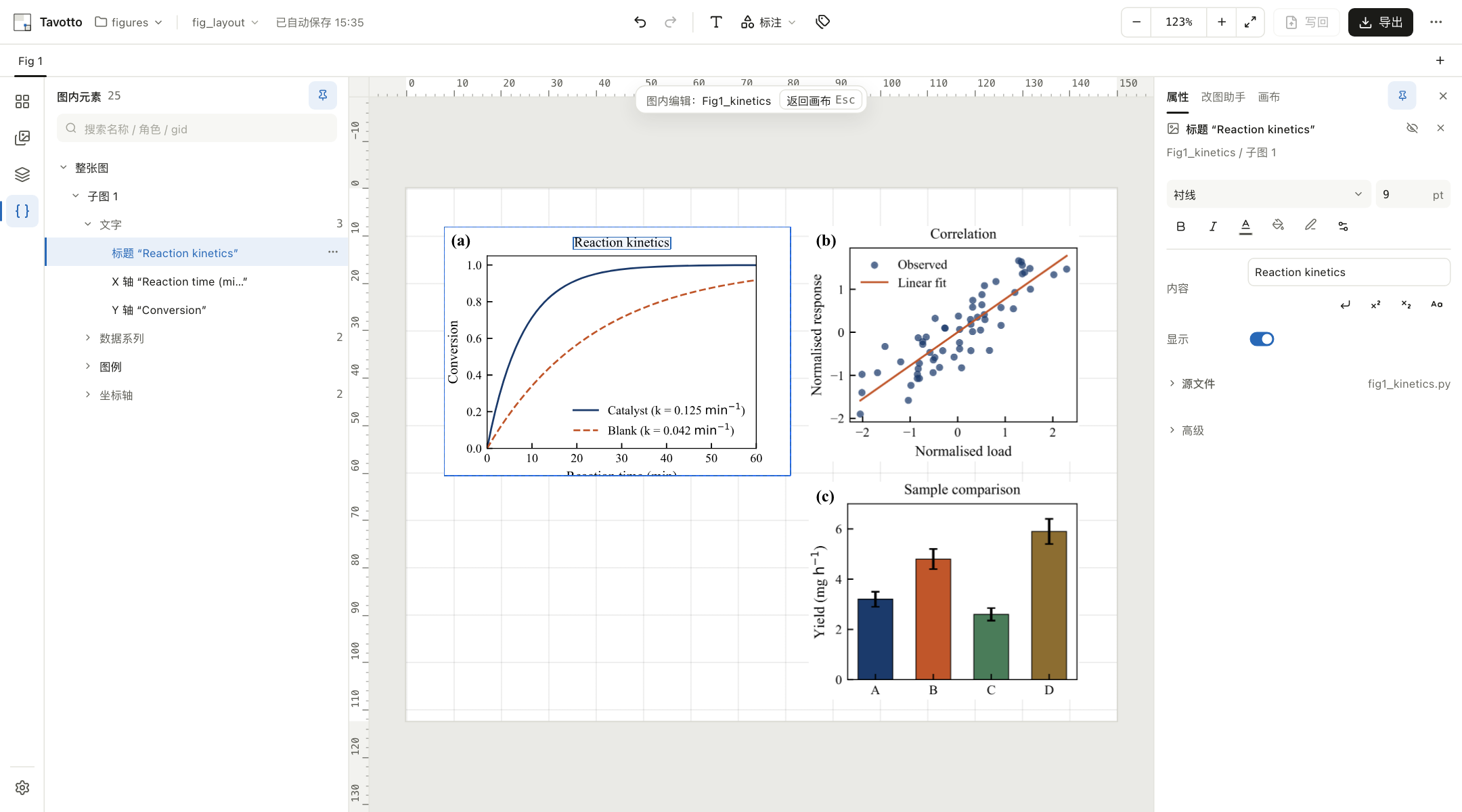Viewport: 1462px width, 812px height.
Task: Switch to the 画布 tab
Action: pos(1269,97)
